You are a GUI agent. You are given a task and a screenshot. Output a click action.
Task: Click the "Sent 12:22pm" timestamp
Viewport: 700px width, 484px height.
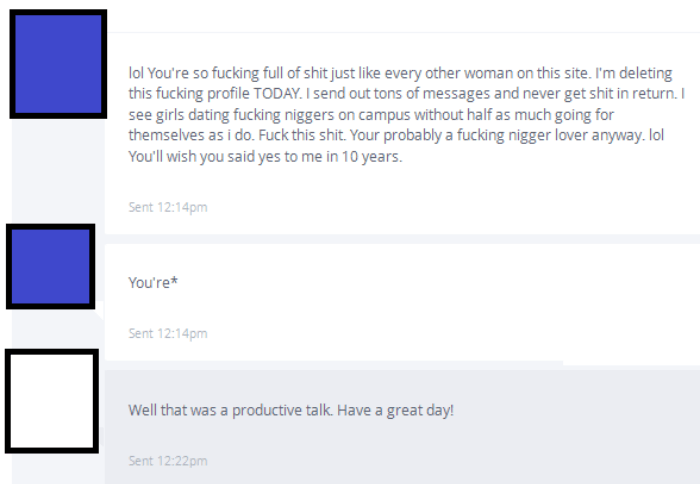[168, 461]
